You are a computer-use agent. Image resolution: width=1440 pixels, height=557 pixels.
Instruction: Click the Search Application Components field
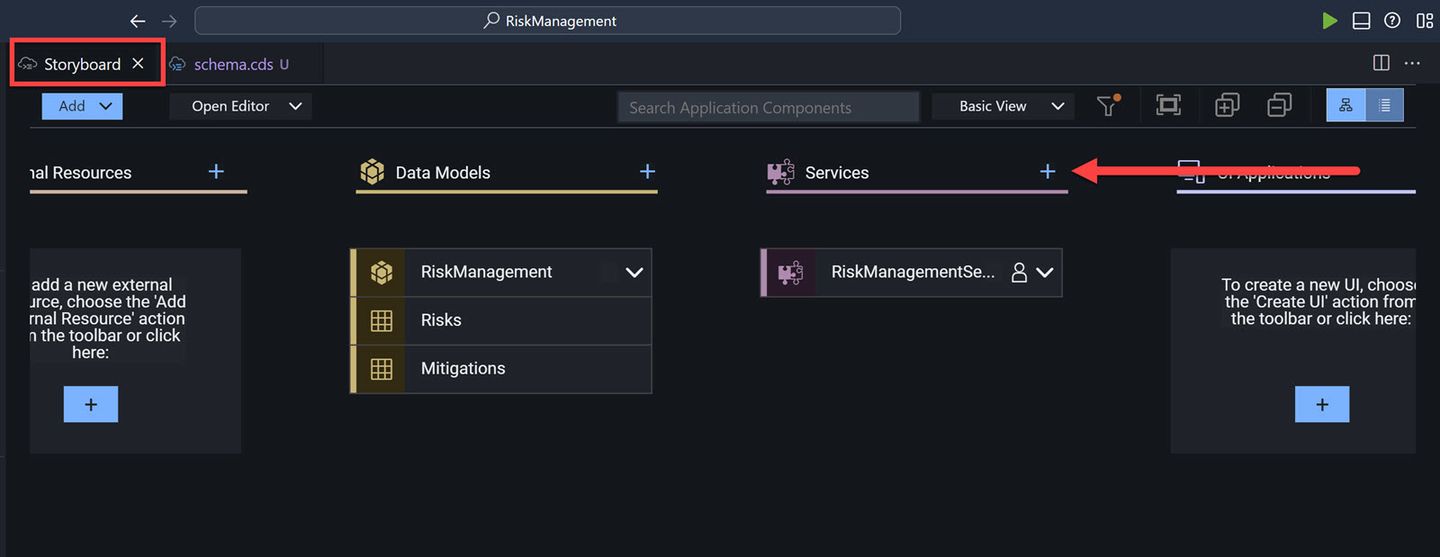[x=768, y=107]
